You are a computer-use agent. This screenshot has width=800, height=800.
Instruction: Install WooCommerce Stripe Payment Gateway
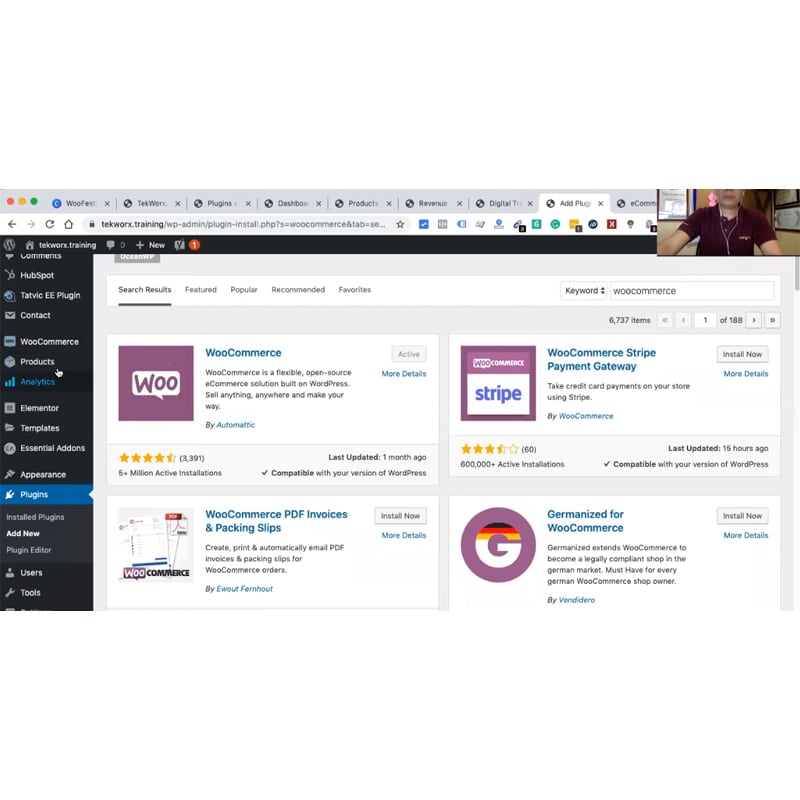(742, 354)
